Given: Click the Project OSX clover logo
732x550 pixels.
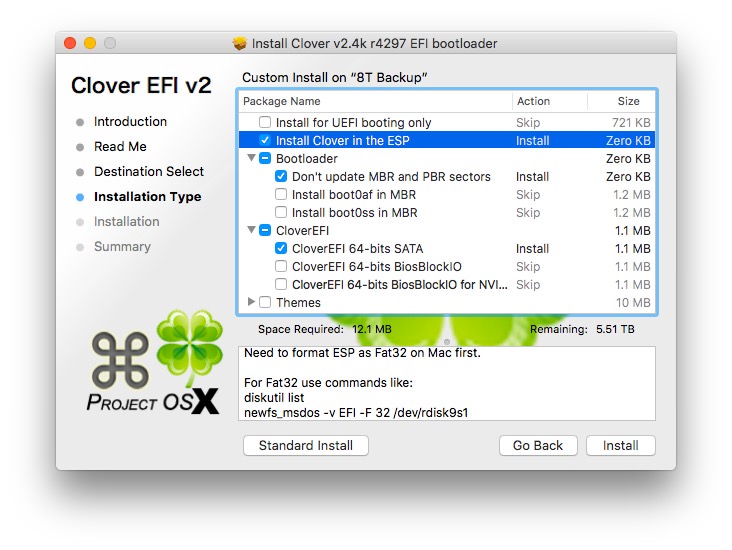Looking at the screenshot, I should coord(154,362).
